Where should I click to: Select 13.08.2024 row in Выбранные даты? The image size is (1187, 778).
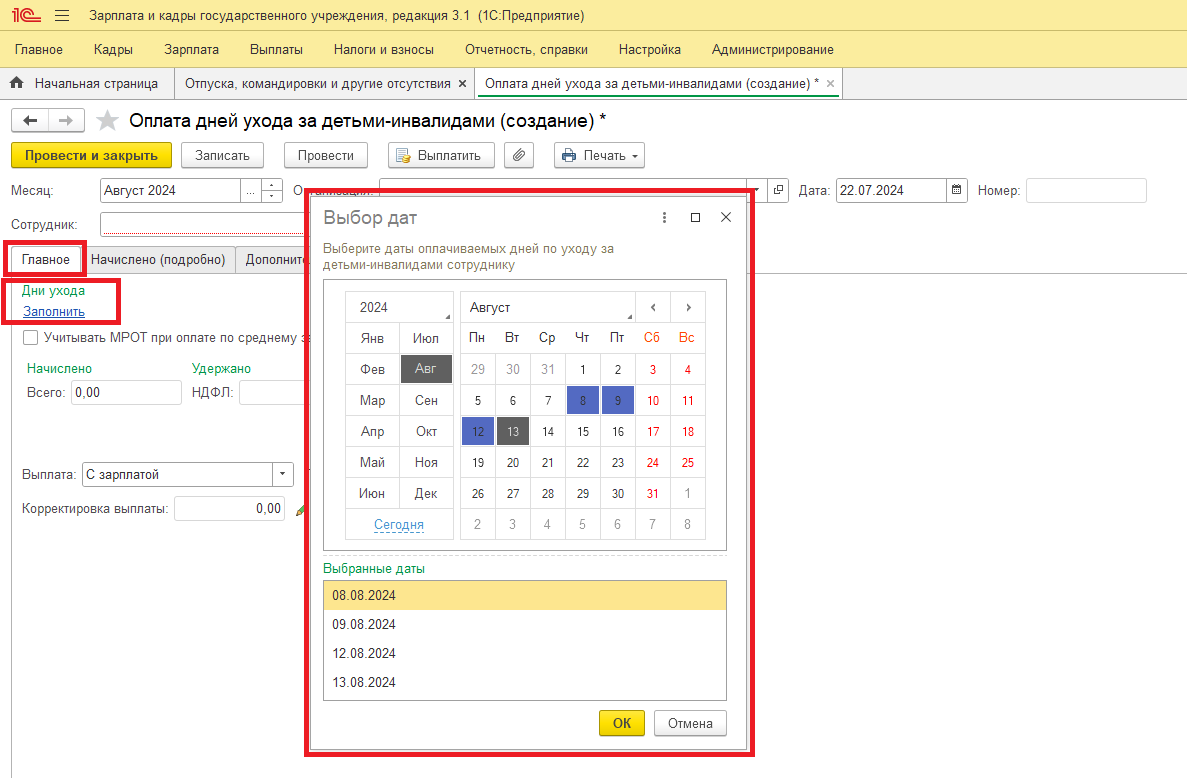pos(525,682)
